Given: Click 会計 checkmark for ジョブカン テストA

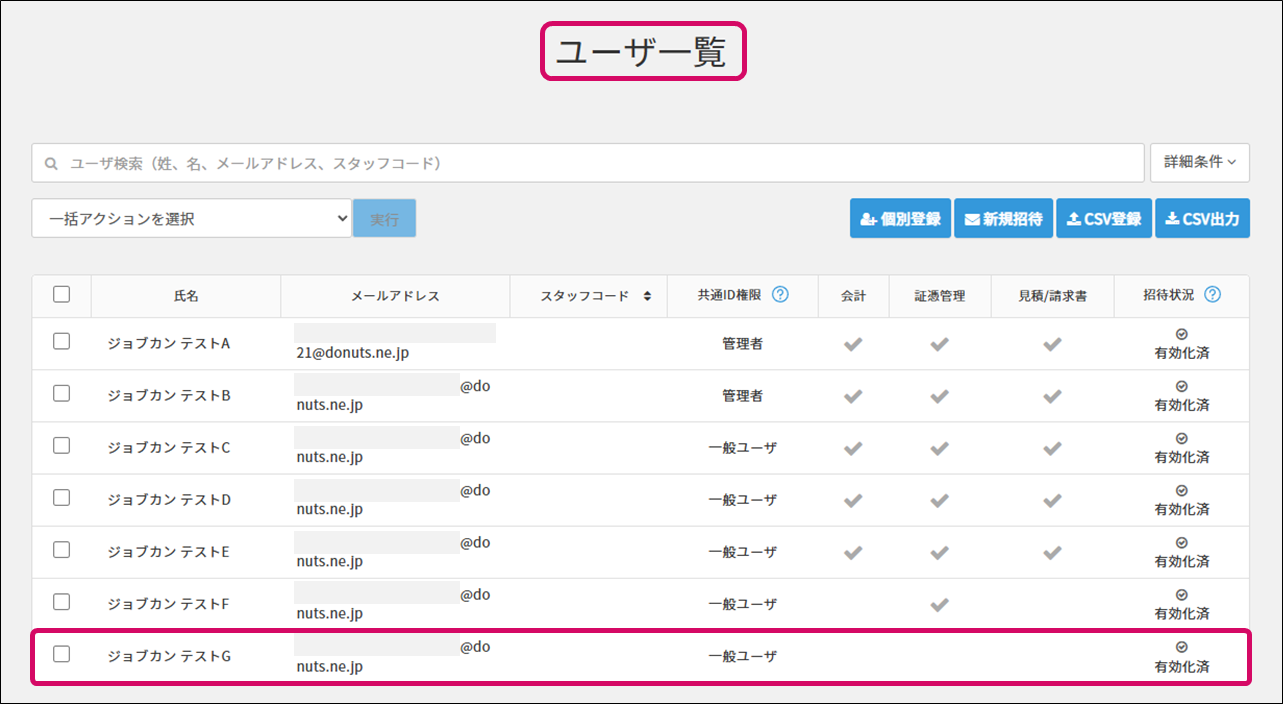Looking at the screenshot, I should point(852,344).
